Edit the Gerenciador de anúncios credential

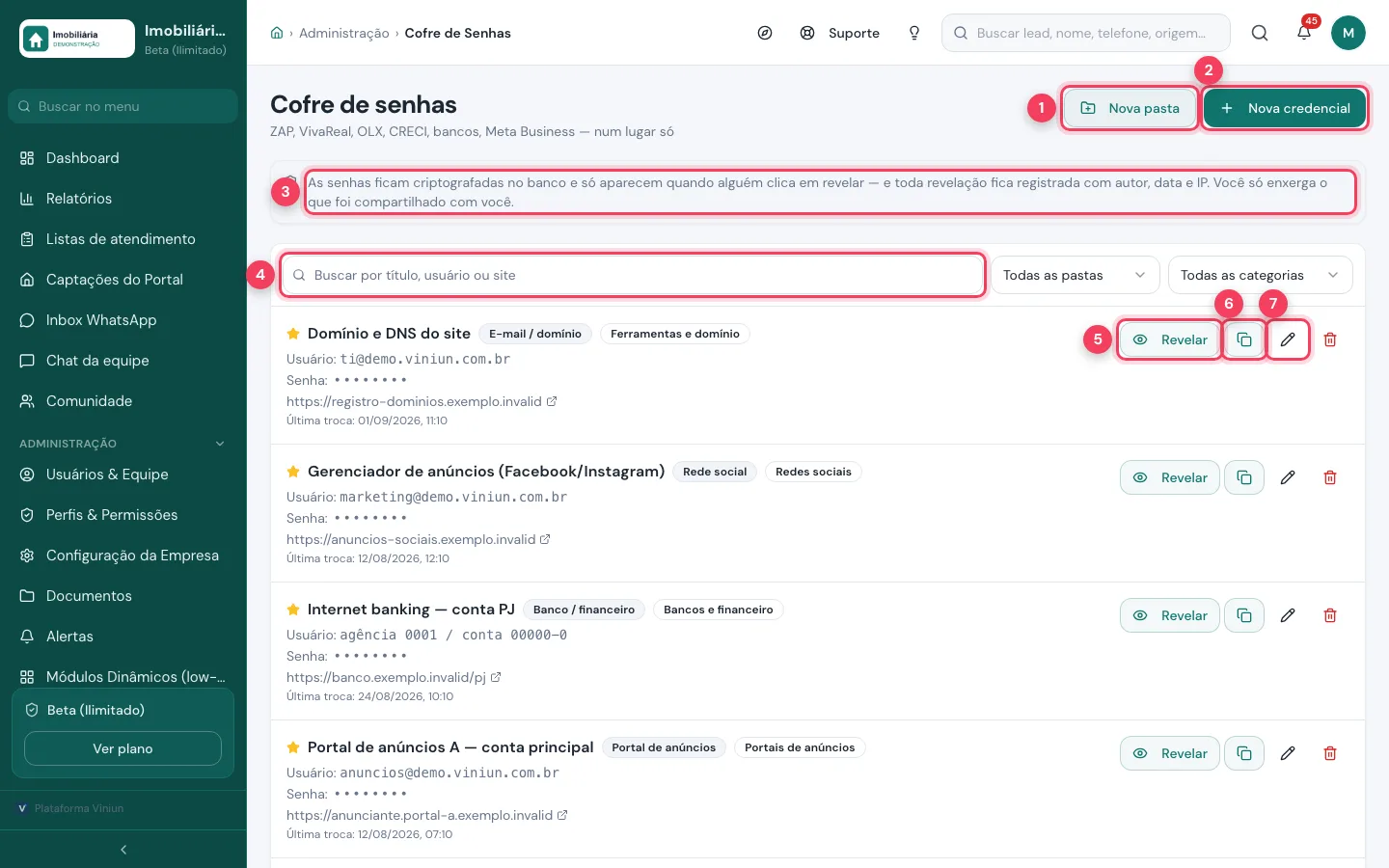1288,477
